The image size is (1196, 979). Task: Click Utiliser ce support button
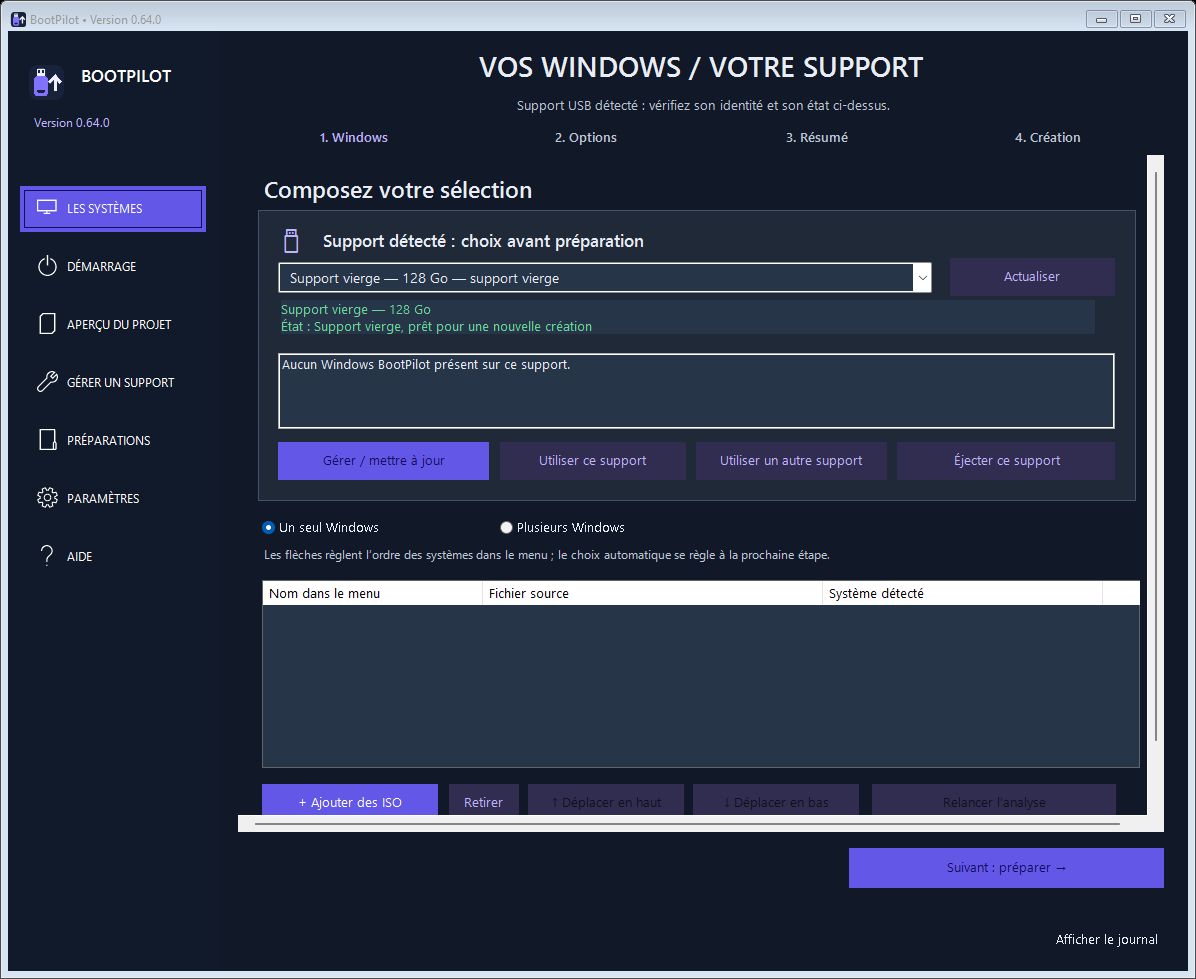click(x=593, y=461)
